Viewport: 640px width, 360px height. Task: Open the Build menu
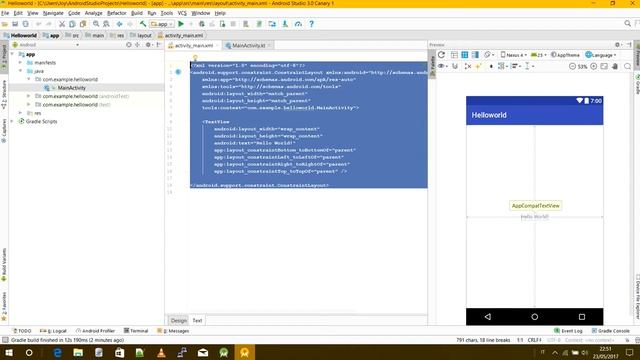point(137,13)
